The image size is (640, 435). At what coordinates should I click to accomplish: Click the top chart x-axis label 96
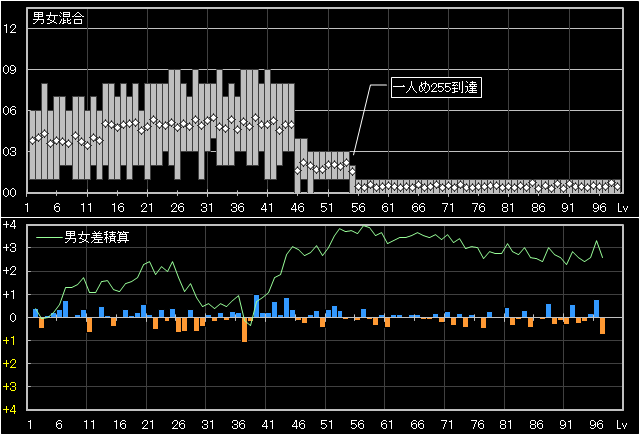[599, 208]
